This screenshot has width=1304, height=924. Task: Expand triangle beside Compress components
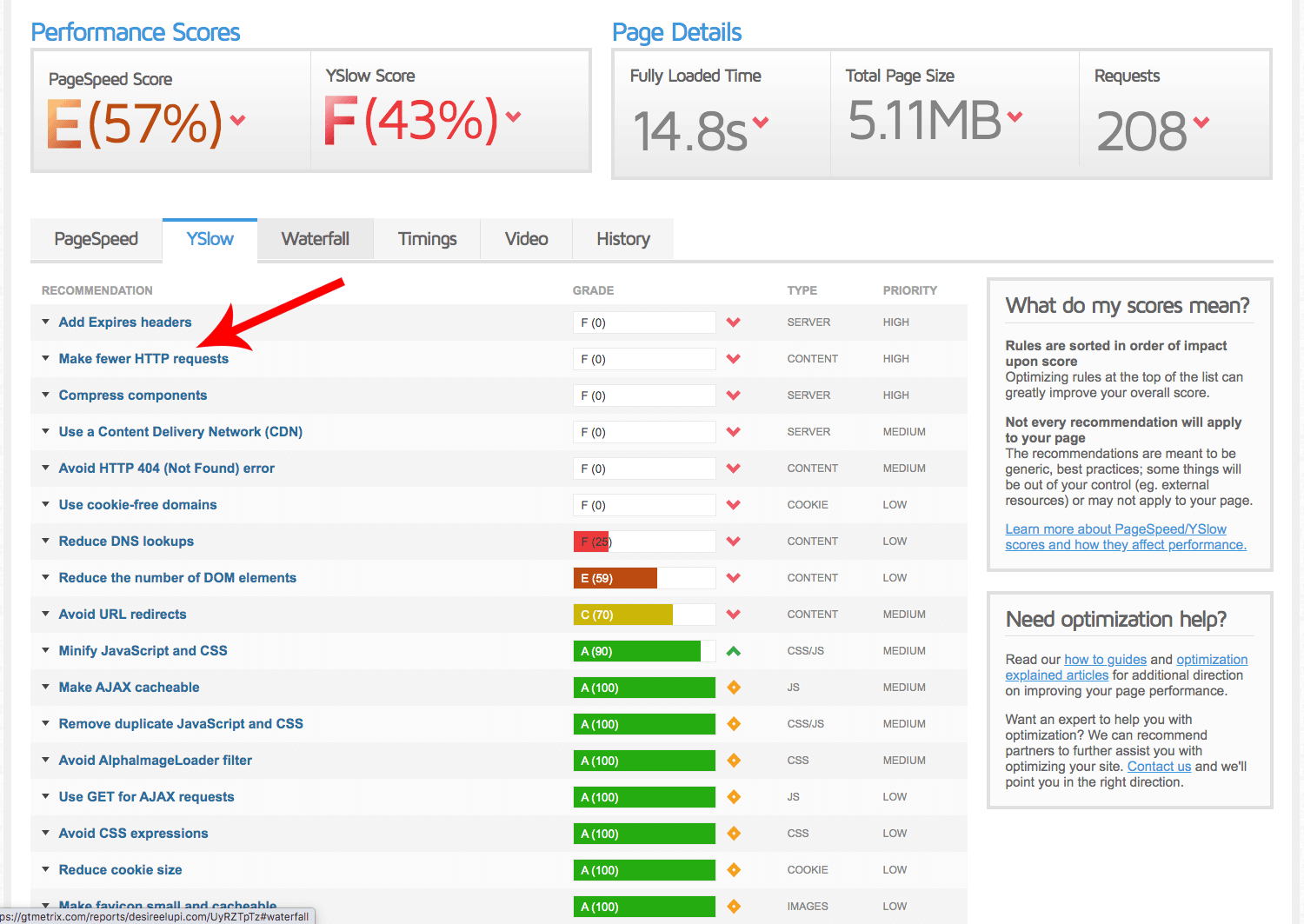(45, 395)
